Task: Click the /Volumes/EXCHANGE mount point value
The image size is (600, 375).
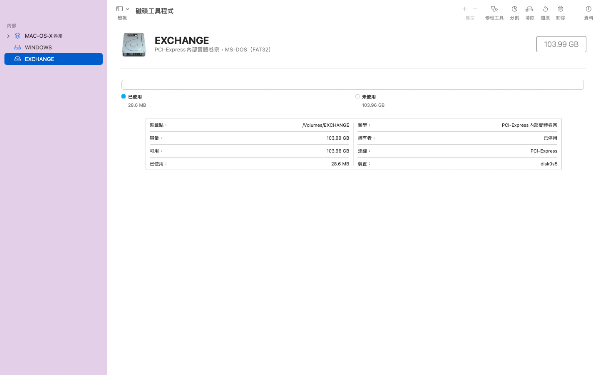Action: pyautogui.click(x=326, y=125)
